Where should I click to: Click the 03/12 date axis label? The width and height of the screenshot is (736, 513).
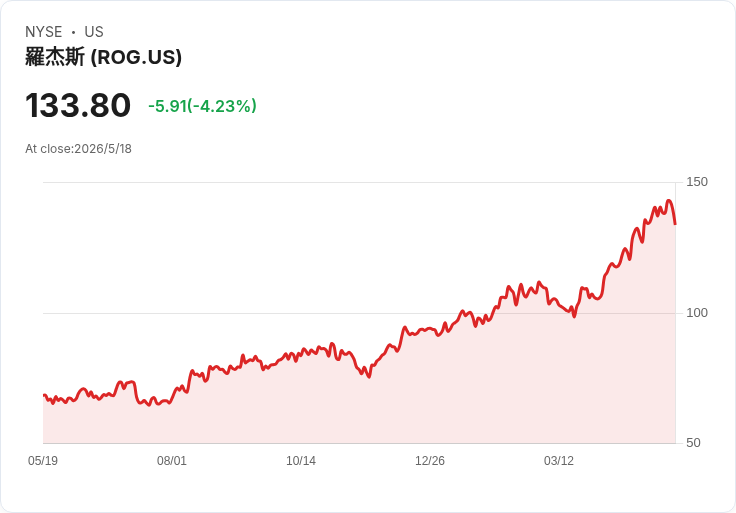(559, 460)
